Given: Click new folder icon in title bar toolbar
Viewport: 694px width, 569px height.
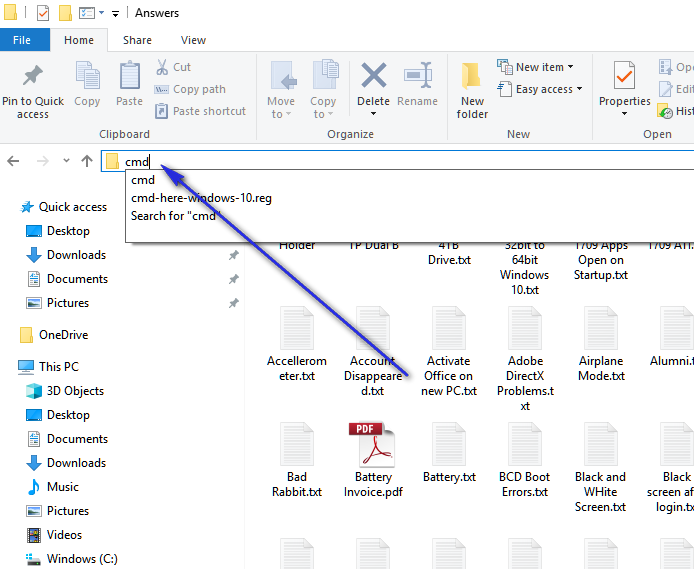Looking at the screenshot, I should tap(66, 13).
